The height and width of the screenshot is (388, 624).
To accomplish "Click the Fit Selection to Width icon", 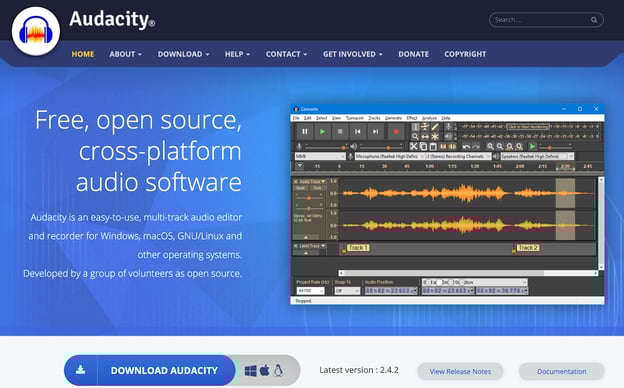I will pyautogui.click(x=509, y=146).
